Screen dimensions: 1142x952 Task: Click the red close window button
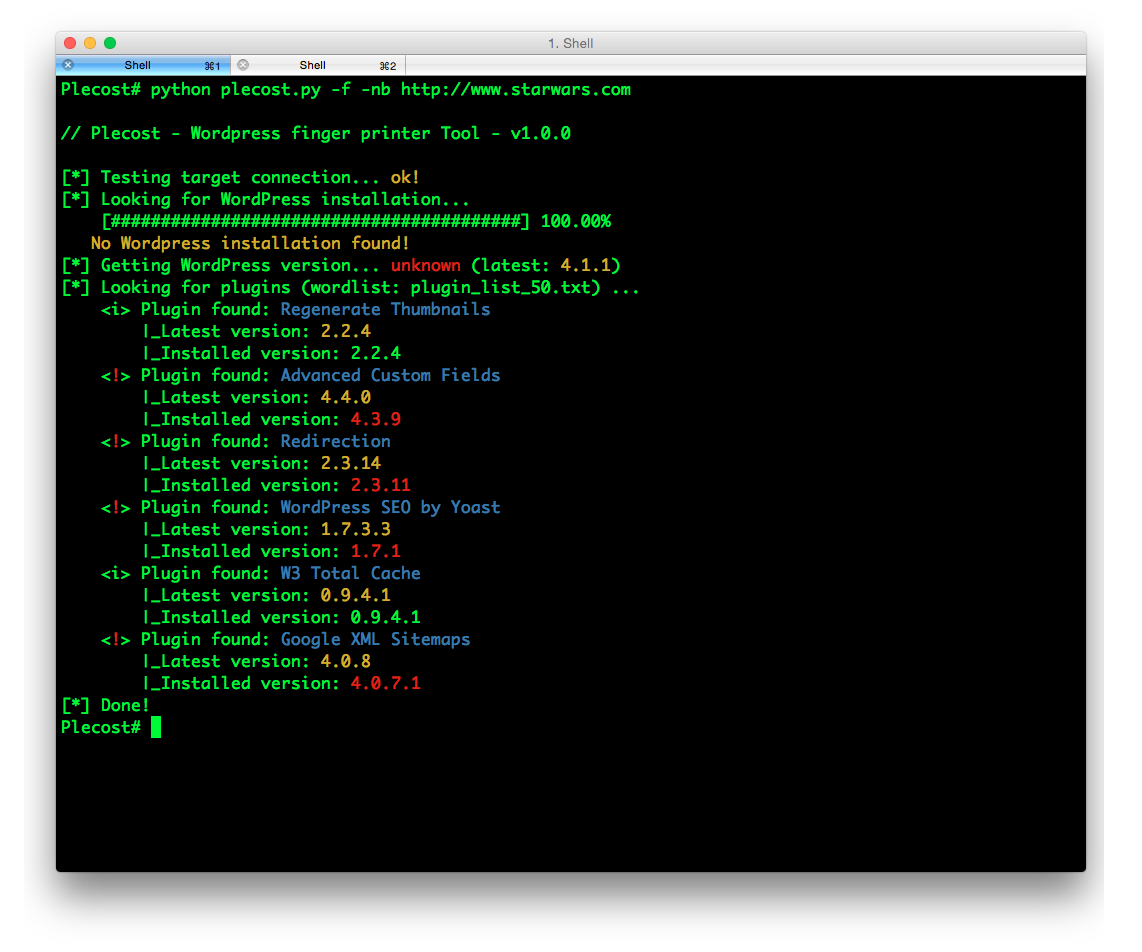coord(71,43)
